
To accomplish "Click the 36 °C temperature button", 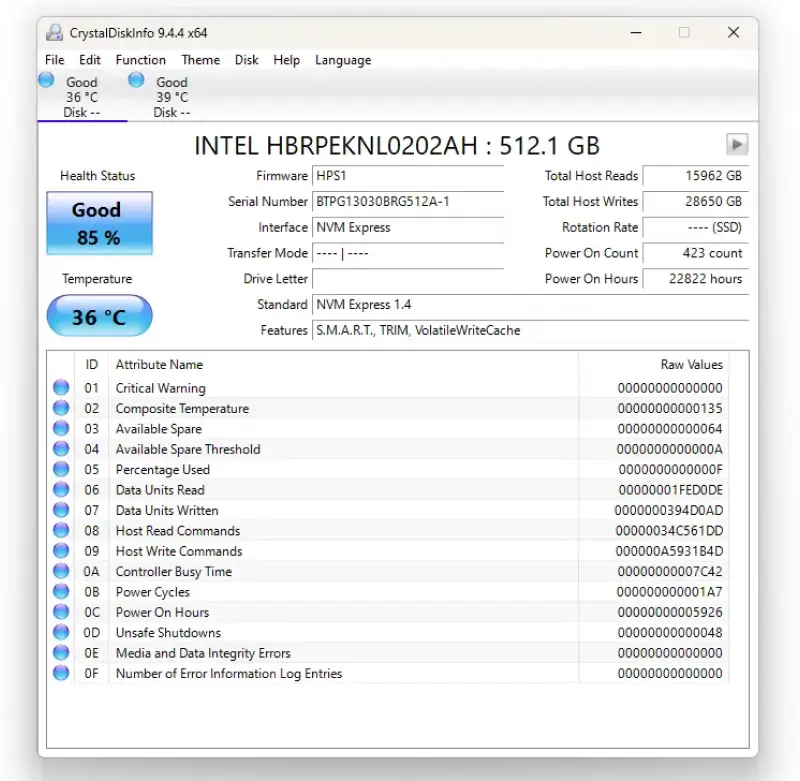I will [99, 316].
